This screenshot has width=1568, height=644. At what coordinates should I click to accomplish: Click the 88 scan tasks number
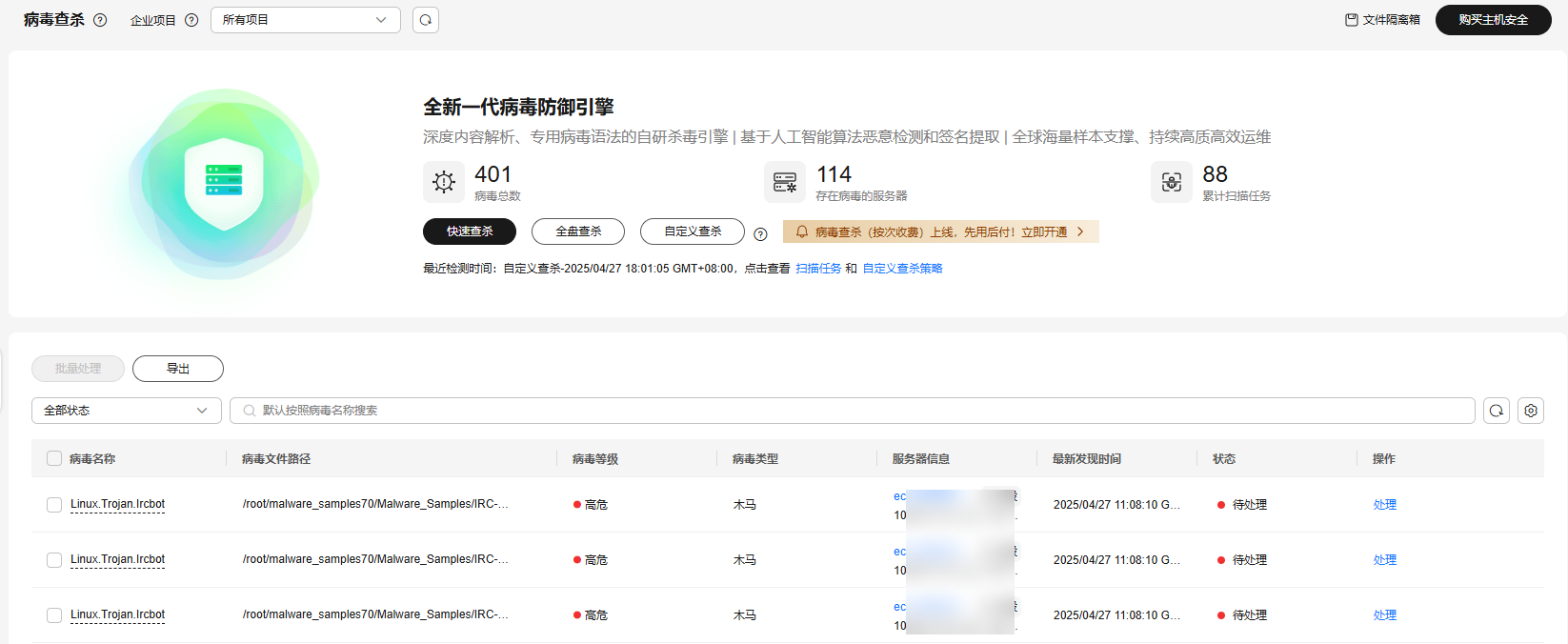click(1216, 174)
